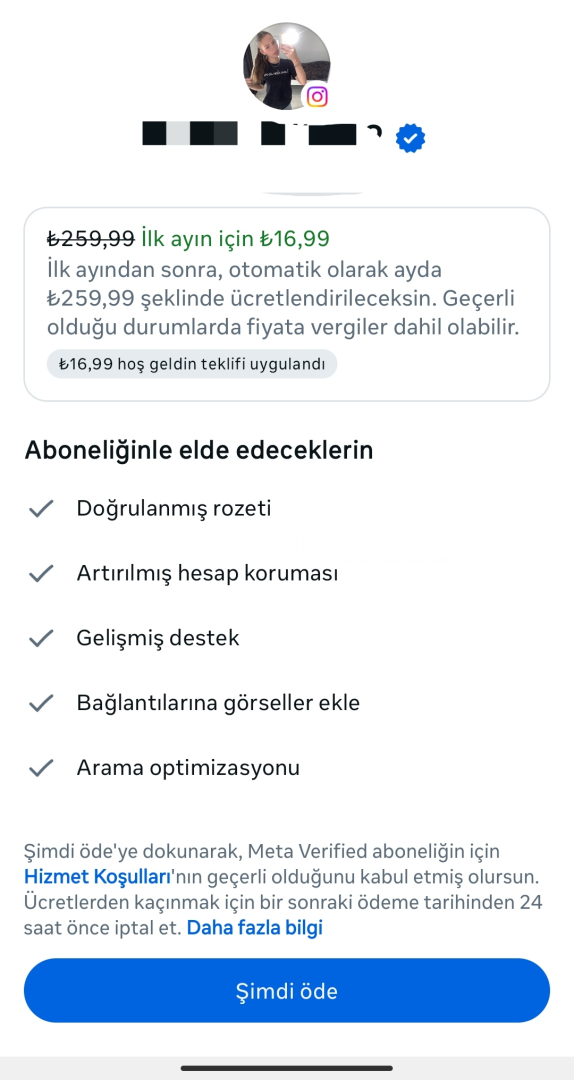Open the Hizmet Koşulları link
Screen dimensions: 574x1080
coord(97,877)
